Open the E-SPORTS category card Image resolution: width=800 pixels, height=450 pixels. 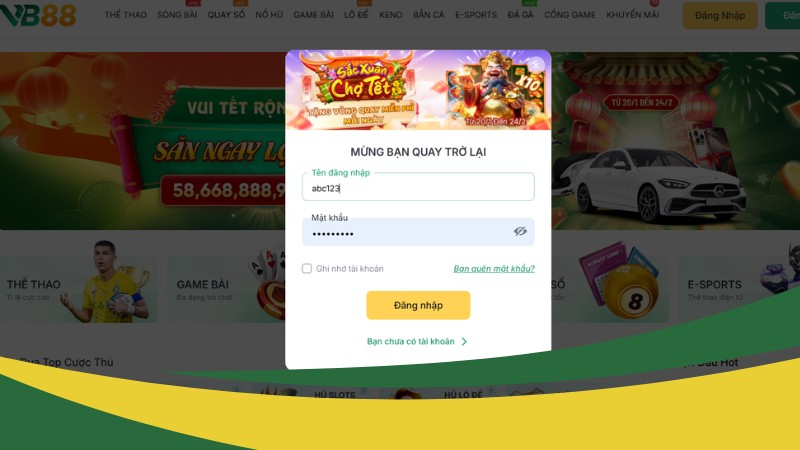click(x=739, y=289)
